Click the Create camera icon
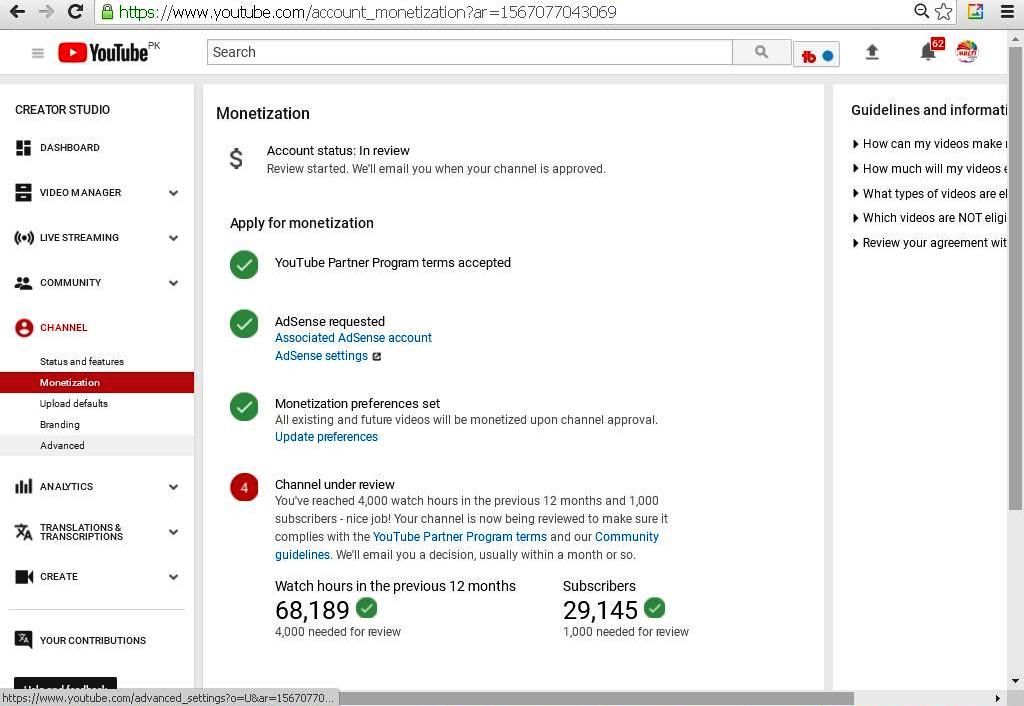 [24, 577]
